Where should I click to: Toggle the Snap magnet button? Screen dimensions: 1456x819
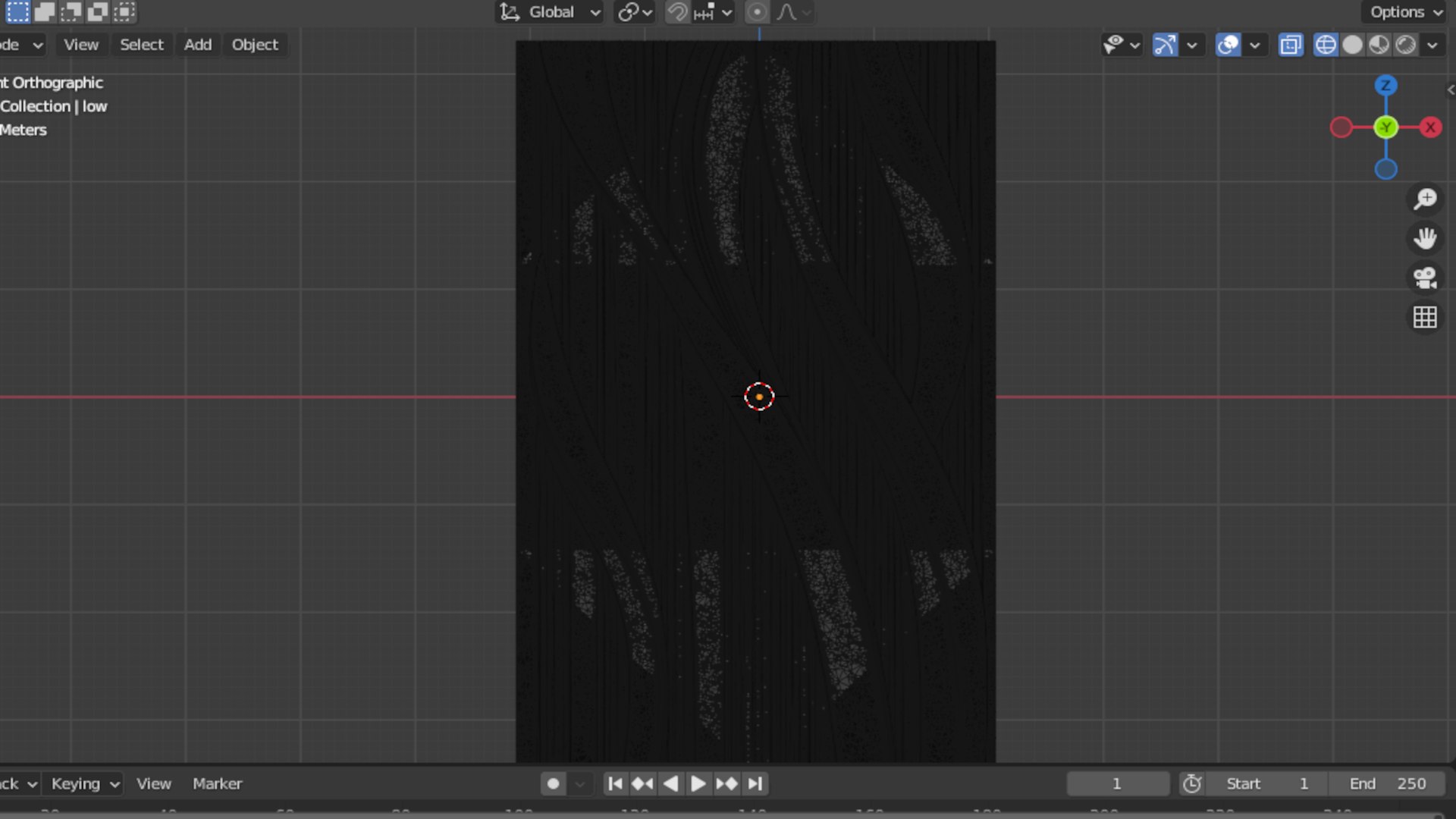677,12
